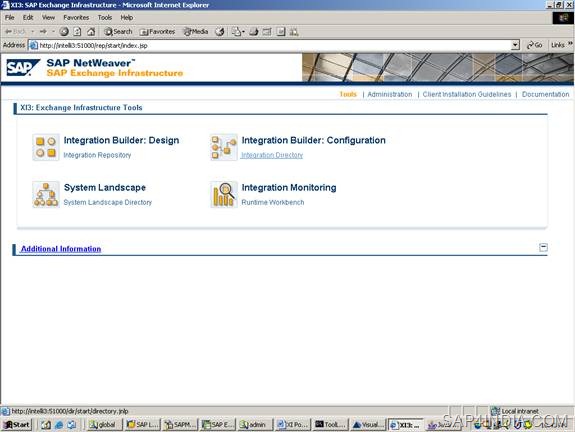The image size is (575, 432).
Task: Expand the Links toolbar chevron
Action: pos(570,44)
